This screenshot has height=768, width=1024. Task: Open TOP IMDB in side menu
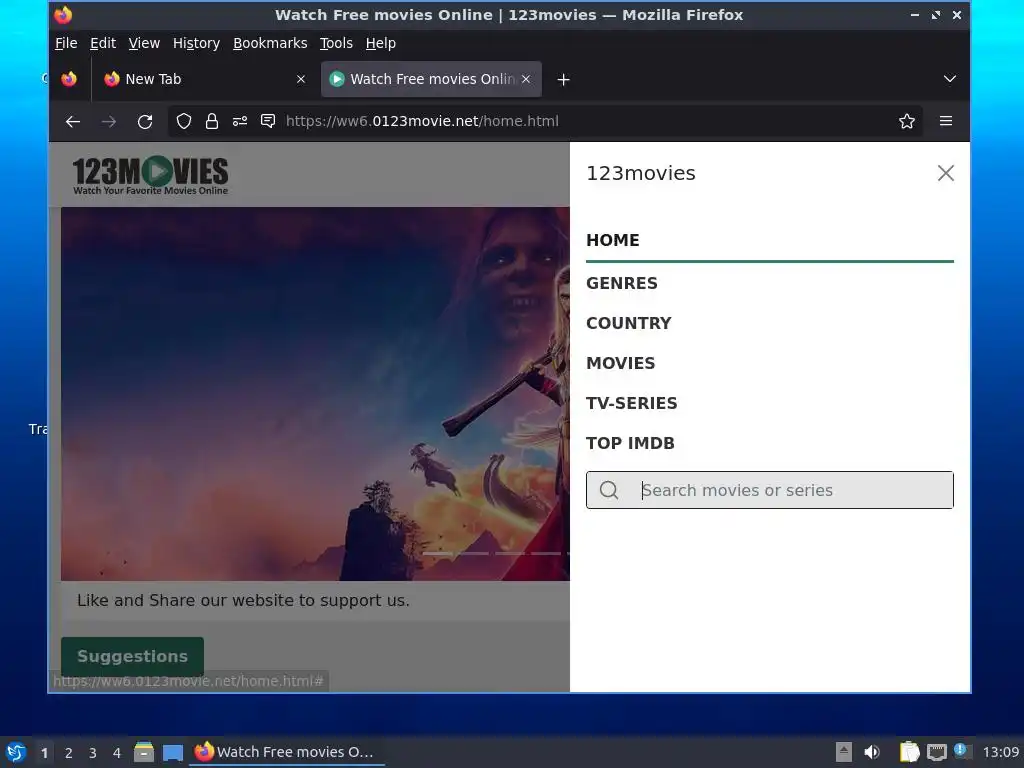click(x=630, y=443)
